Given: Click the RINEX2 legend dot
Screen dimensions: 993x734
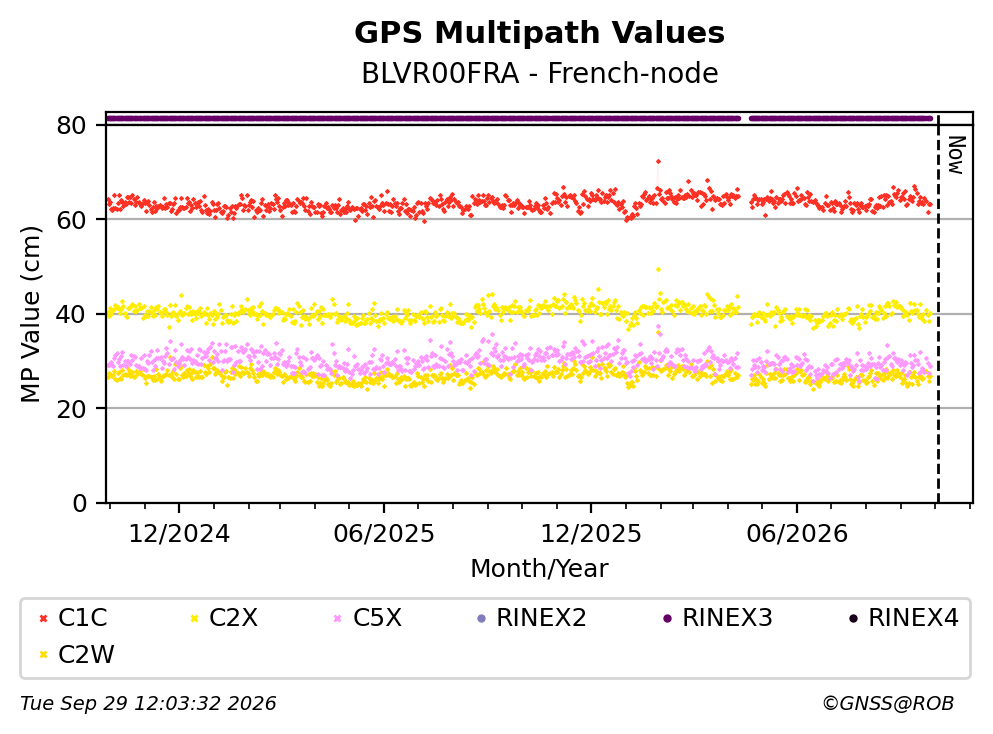Looking at the screenshot, I should click(481, 618).
